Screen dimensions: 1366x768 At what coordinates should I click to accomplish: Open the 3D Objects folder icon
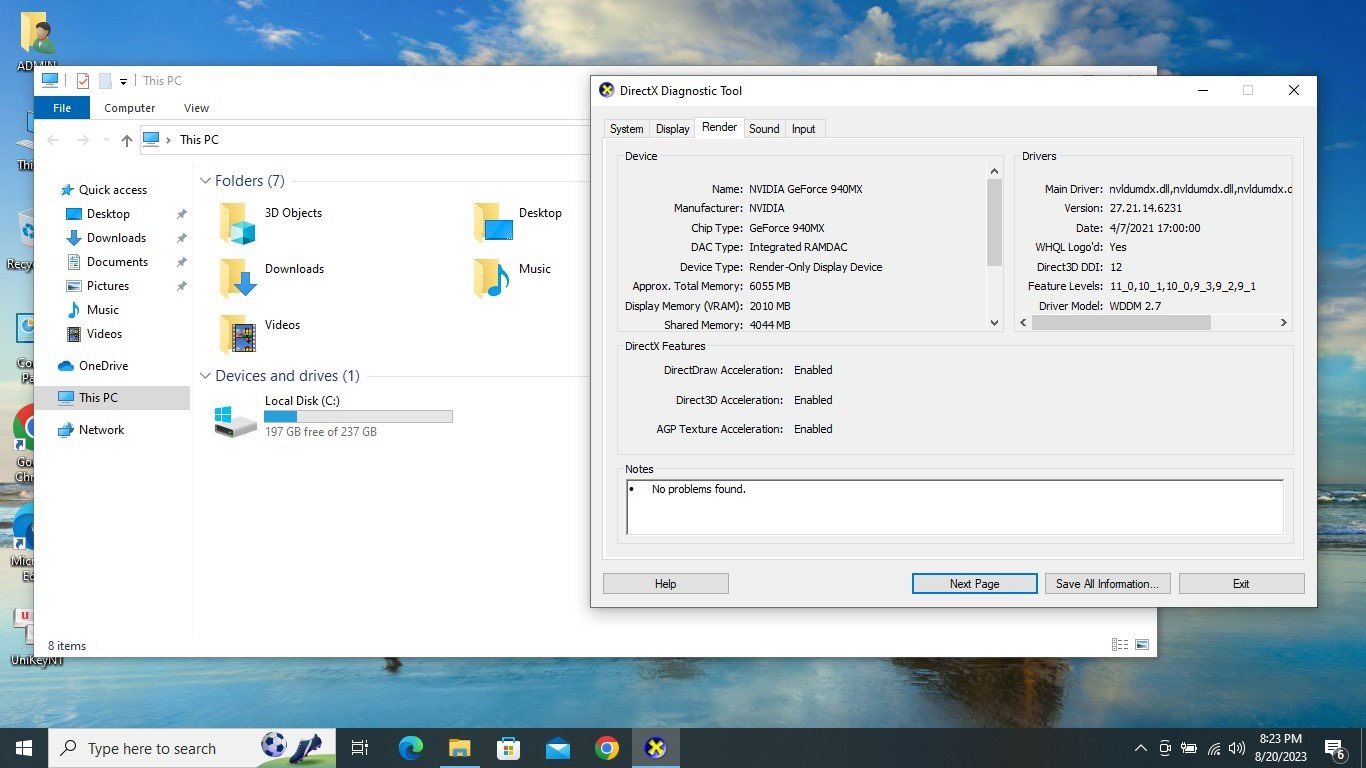[238, 223]
